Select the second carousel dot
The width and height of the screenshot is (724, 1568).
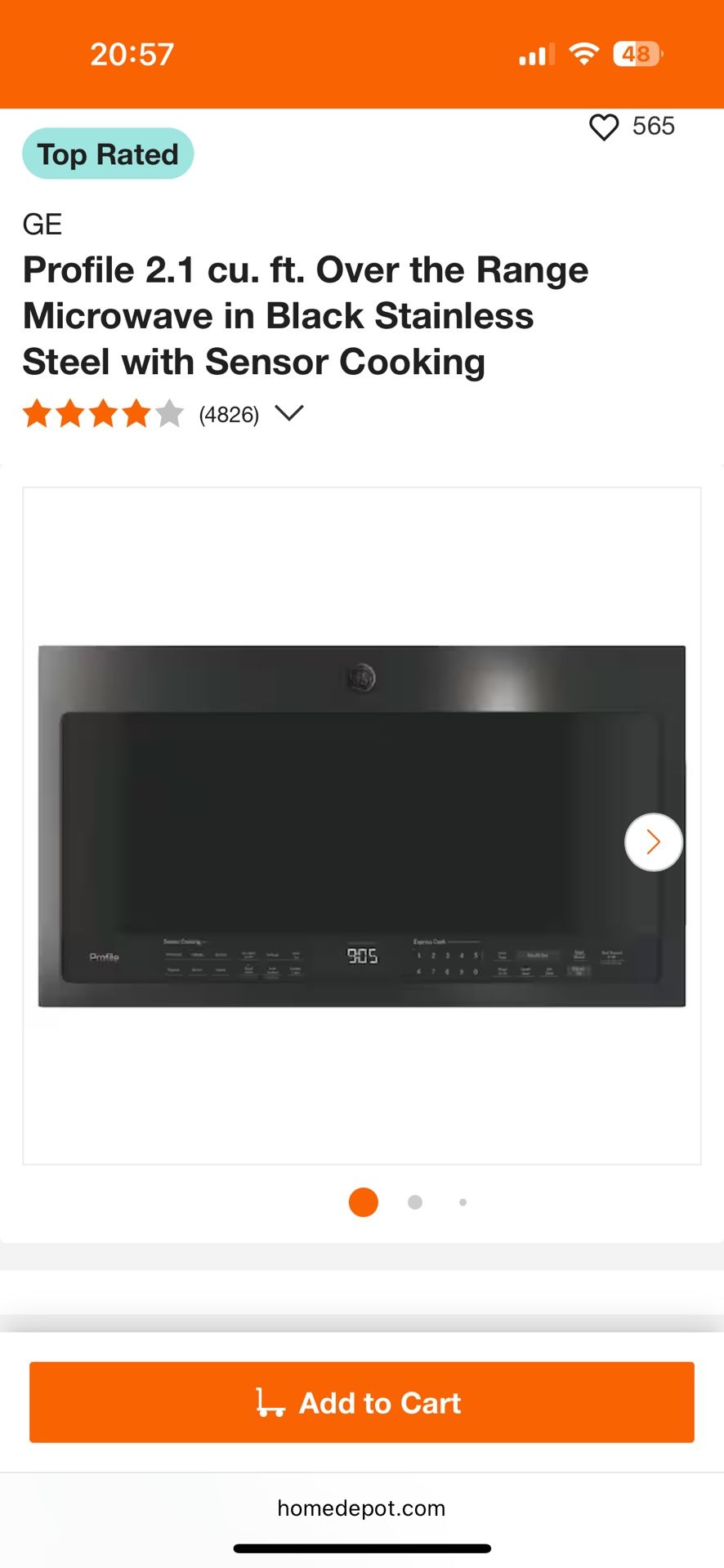(x=415, y=1202)
